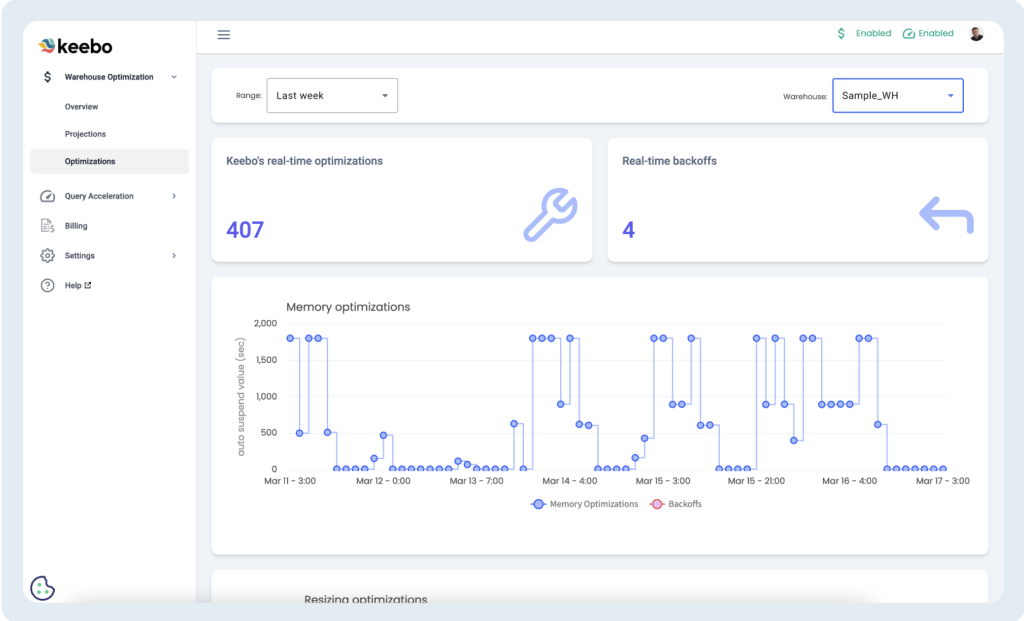Click the user profile avatar
This screenshot has width=1024, height=621.
click(x=976, y=34)
